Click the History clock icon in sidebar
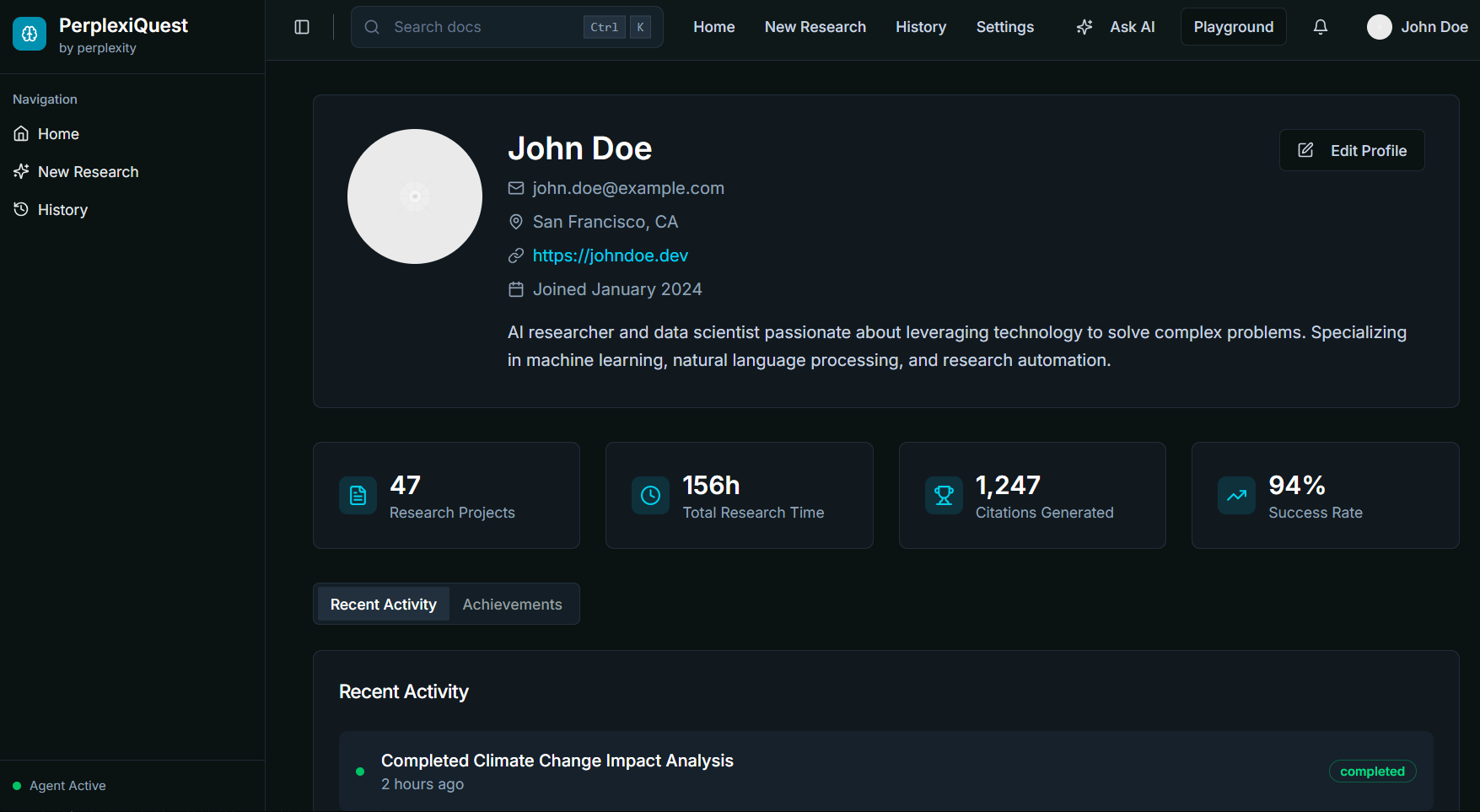Image resolution: width=1480 pixels, height=812 pixels. coord(21,210)
